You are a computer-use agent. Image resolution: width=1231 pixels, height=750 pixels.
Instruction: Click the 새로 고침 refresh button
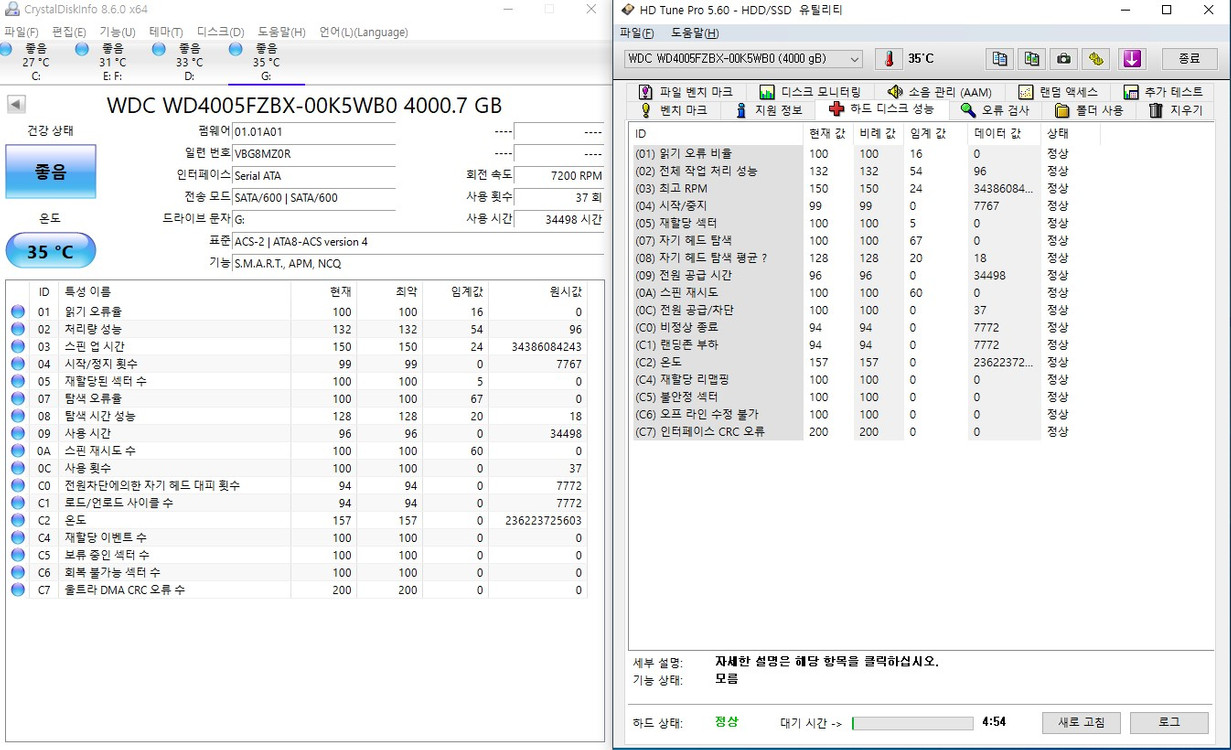pyautogui.click(x=1081, y=722)
